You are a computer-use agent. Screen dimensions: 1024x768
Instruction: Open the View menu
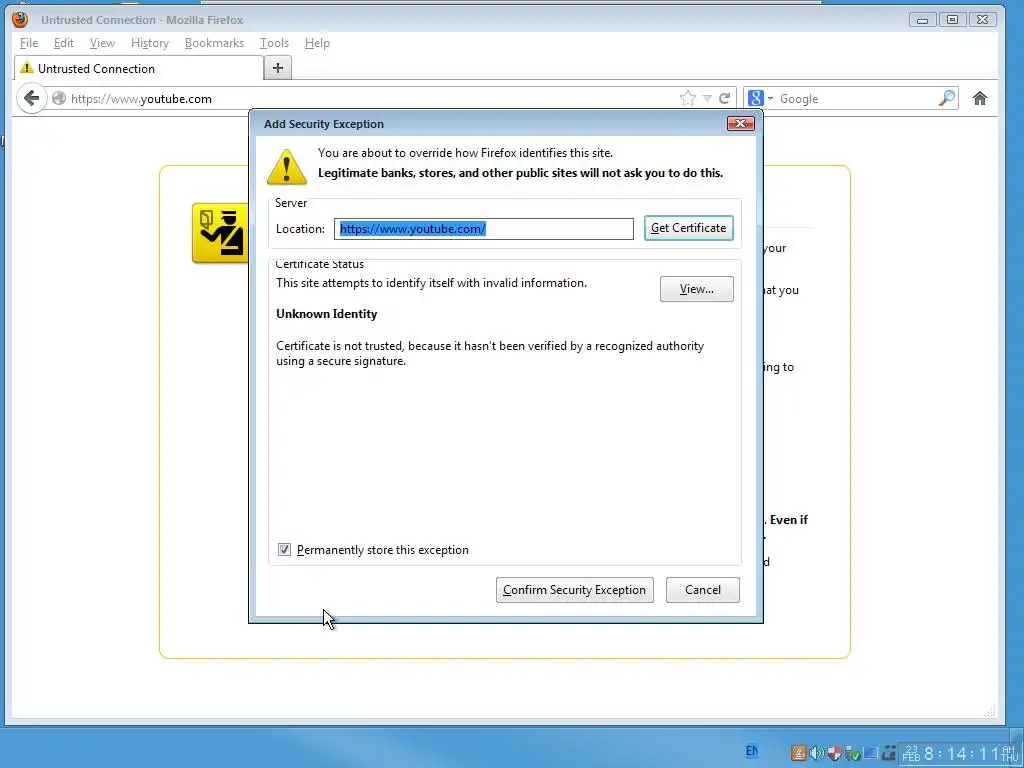(x=103, y=43)
